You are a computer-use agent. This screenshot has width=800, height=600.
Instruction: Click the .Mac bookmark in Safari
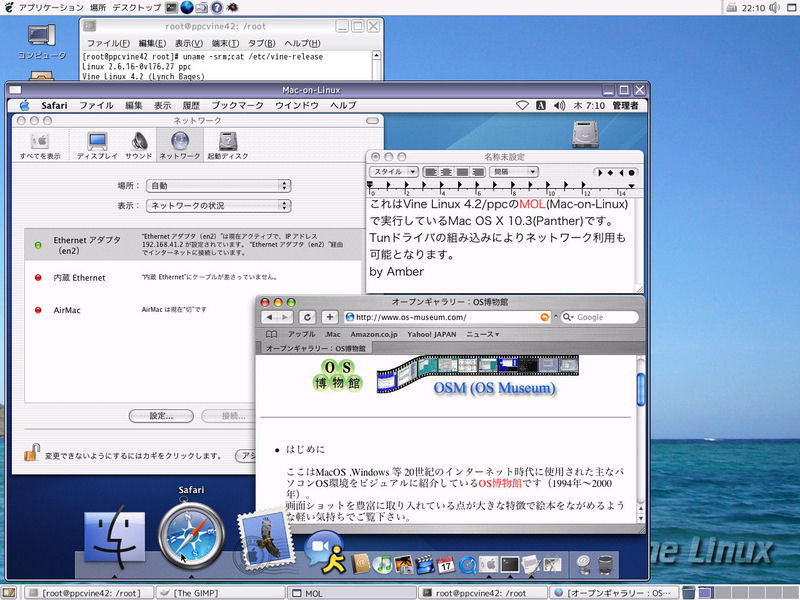point(333,334)
